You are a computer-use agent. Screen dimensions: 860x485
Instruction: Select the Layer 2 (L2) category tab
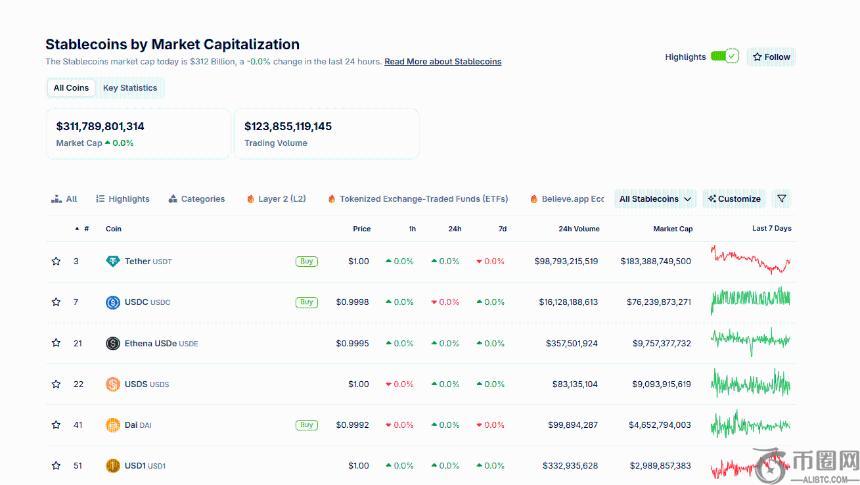click(276, 199)
